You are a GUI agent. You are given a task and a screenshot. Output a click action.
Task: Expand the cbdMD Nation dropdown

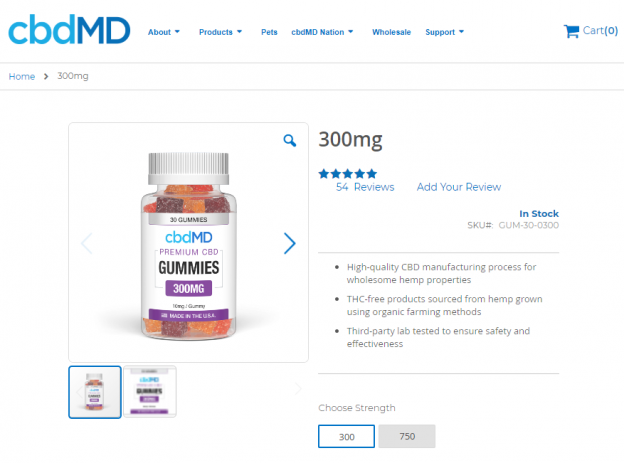pos(322,32)
